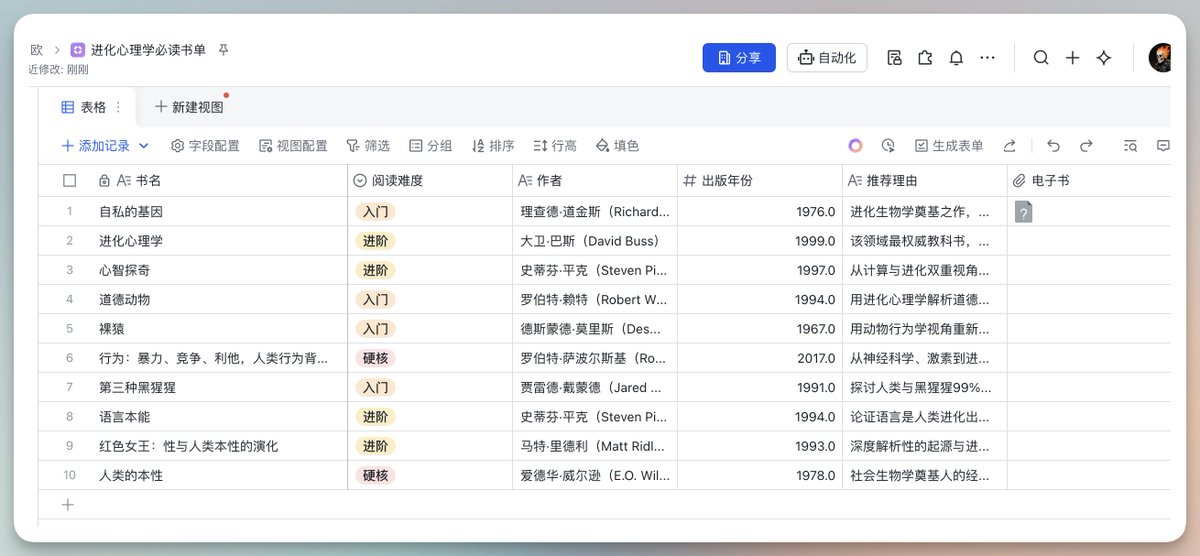Open the AI sparkle star icon
1200x556 pixels.
click(x=1104, y=58)
